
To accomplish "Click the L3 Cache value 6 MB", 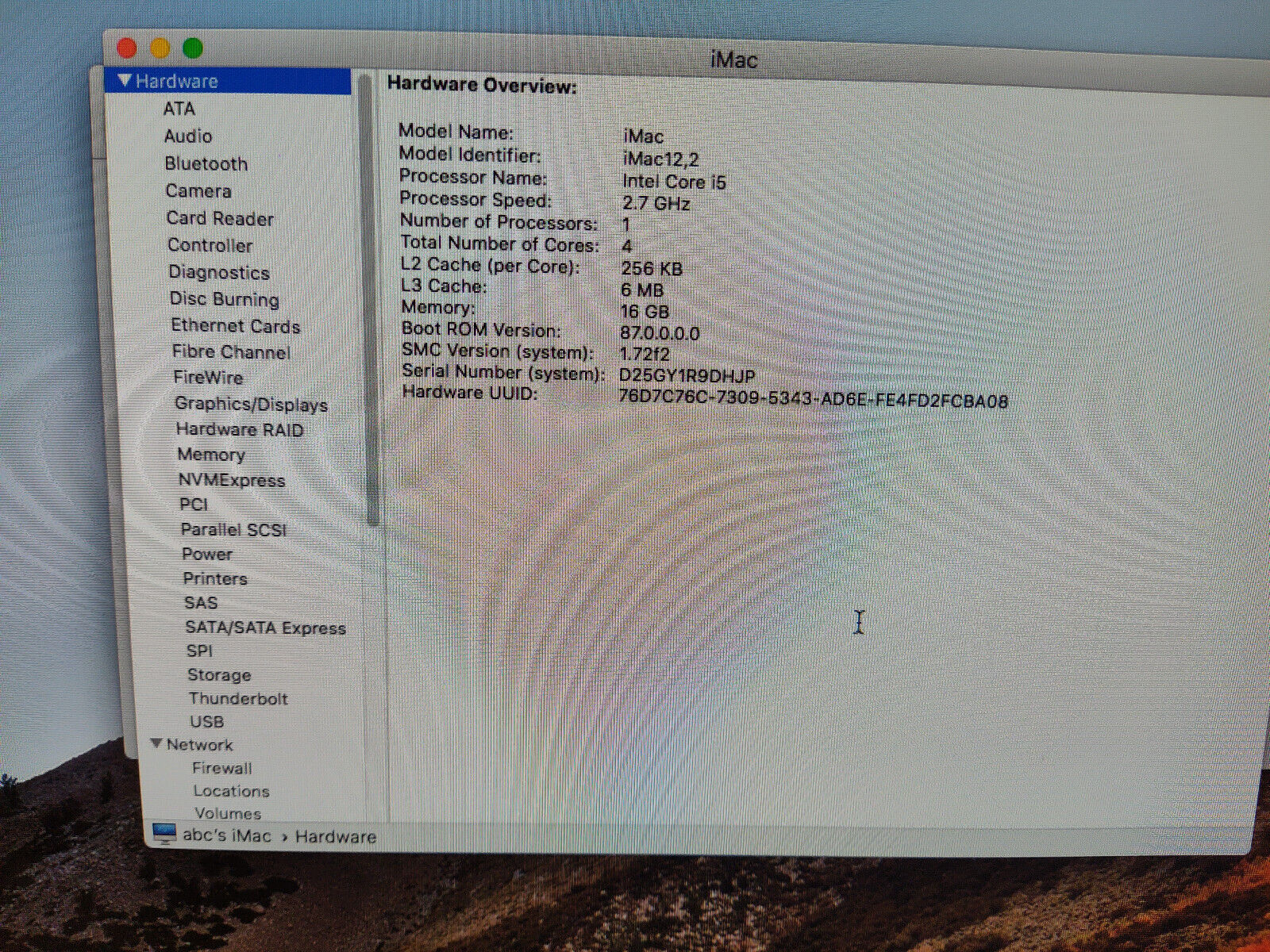I will (642, 290).
